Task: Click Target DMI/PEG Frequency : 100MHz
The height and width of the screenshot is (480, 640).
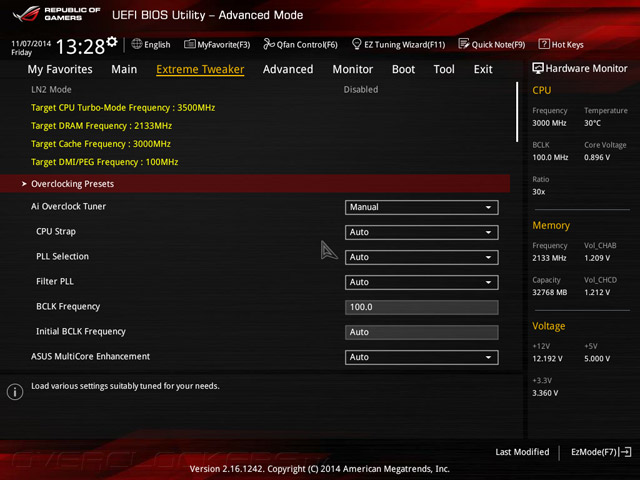Action: click(104, 162)
